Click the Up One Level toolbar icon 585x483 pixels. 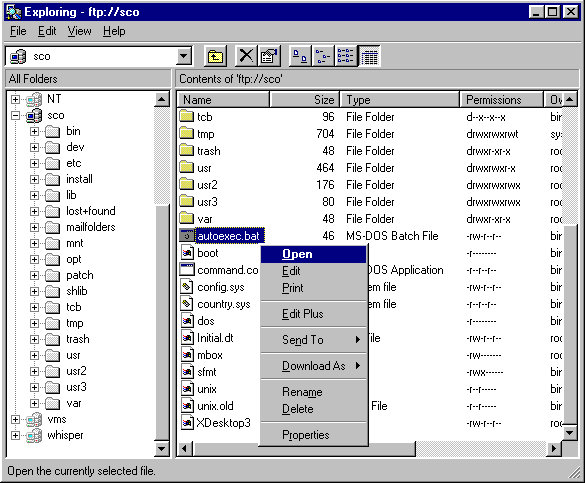click(215, 56)
